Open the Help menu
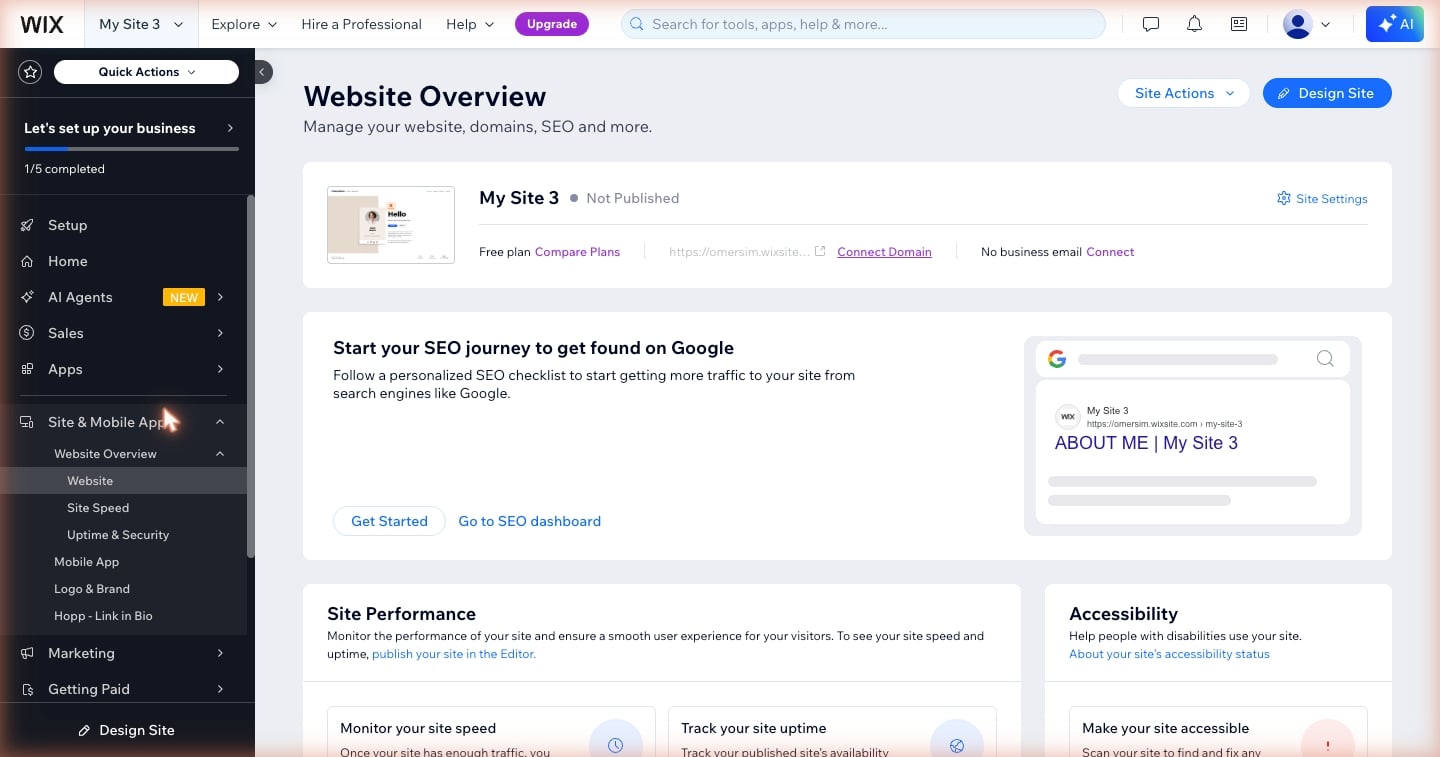This screenshot has width=1440, height=757. (x=470, y=24)
